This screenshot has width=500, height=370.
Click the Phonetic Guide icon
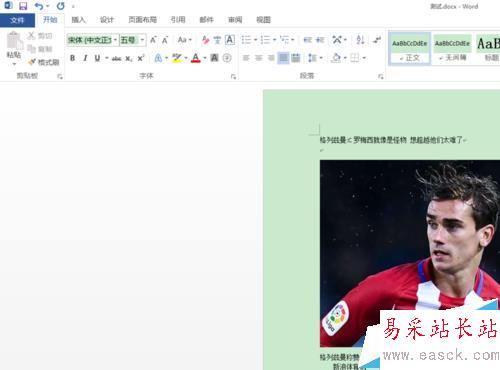[217, 40]
